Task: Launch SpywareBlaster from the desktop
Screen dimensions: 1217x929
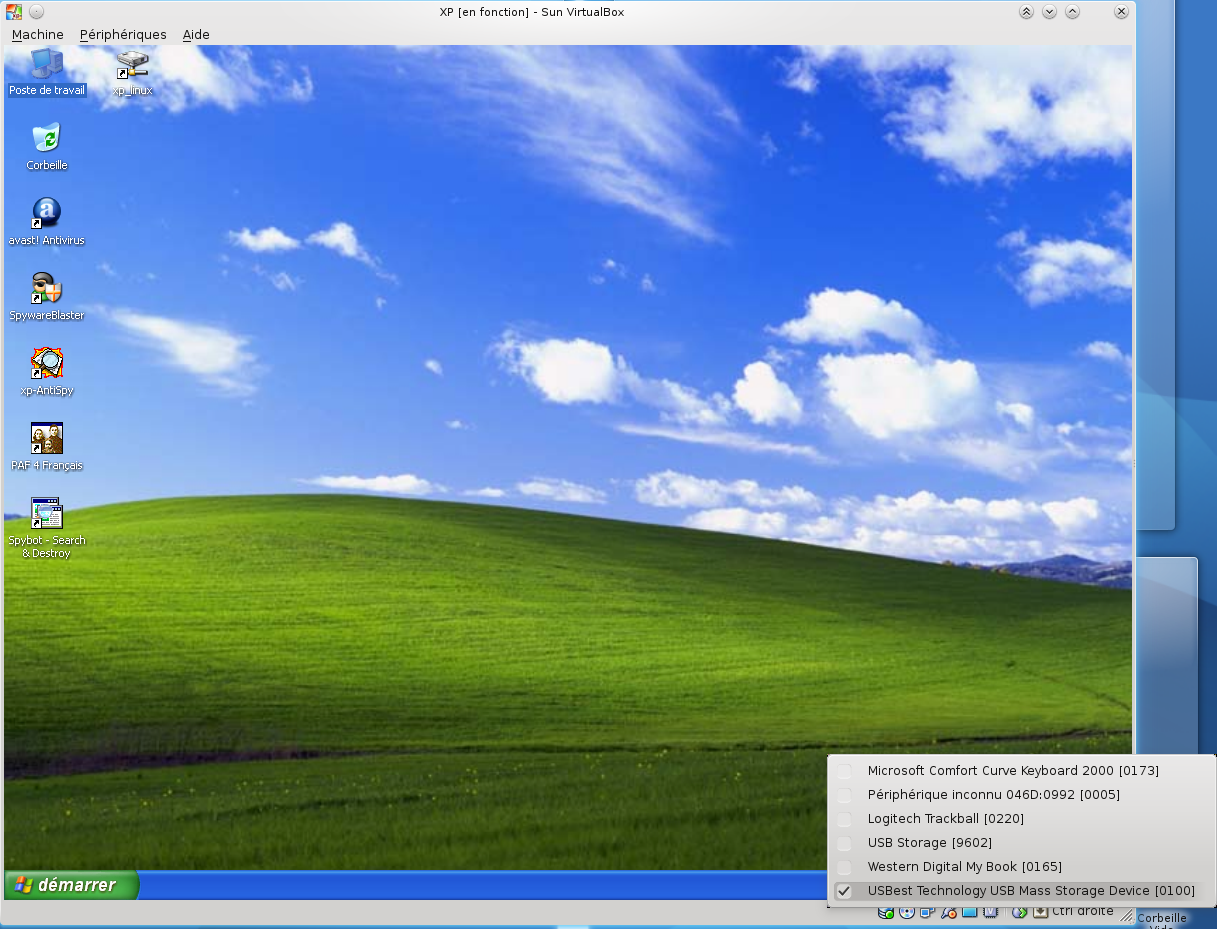Action: 47,288
